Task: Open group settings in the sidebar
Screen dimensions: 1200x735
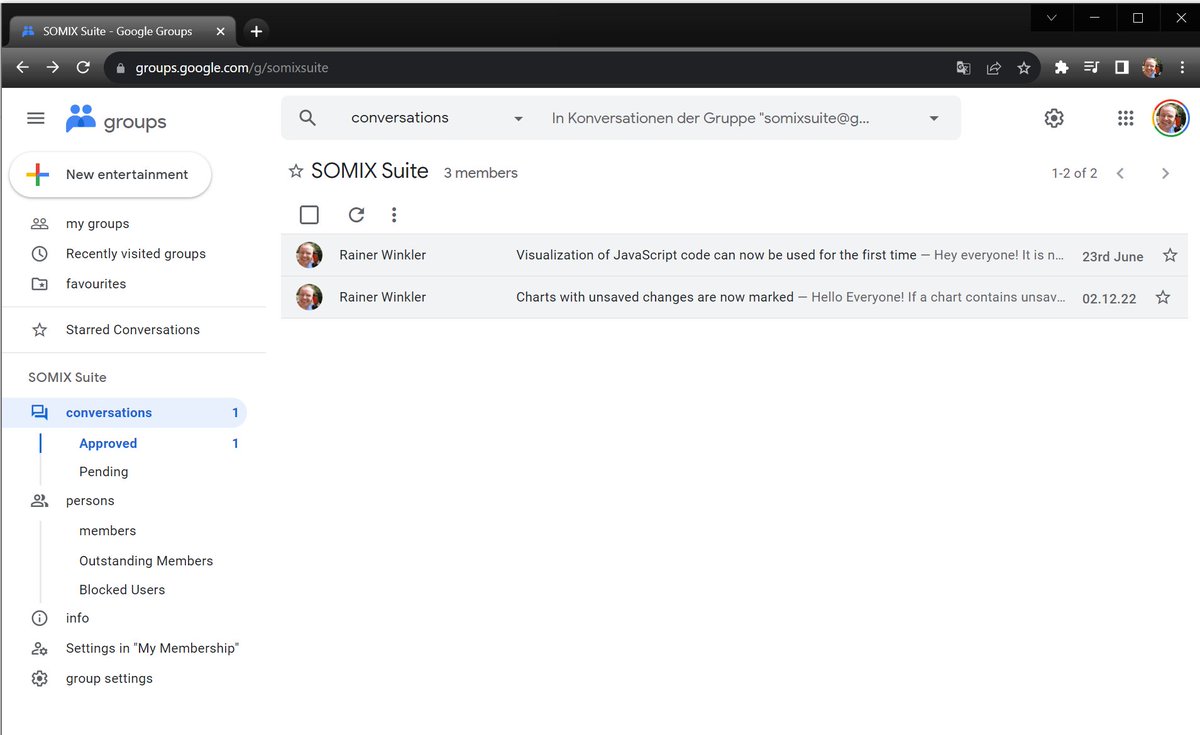Action: pos(109,678)
